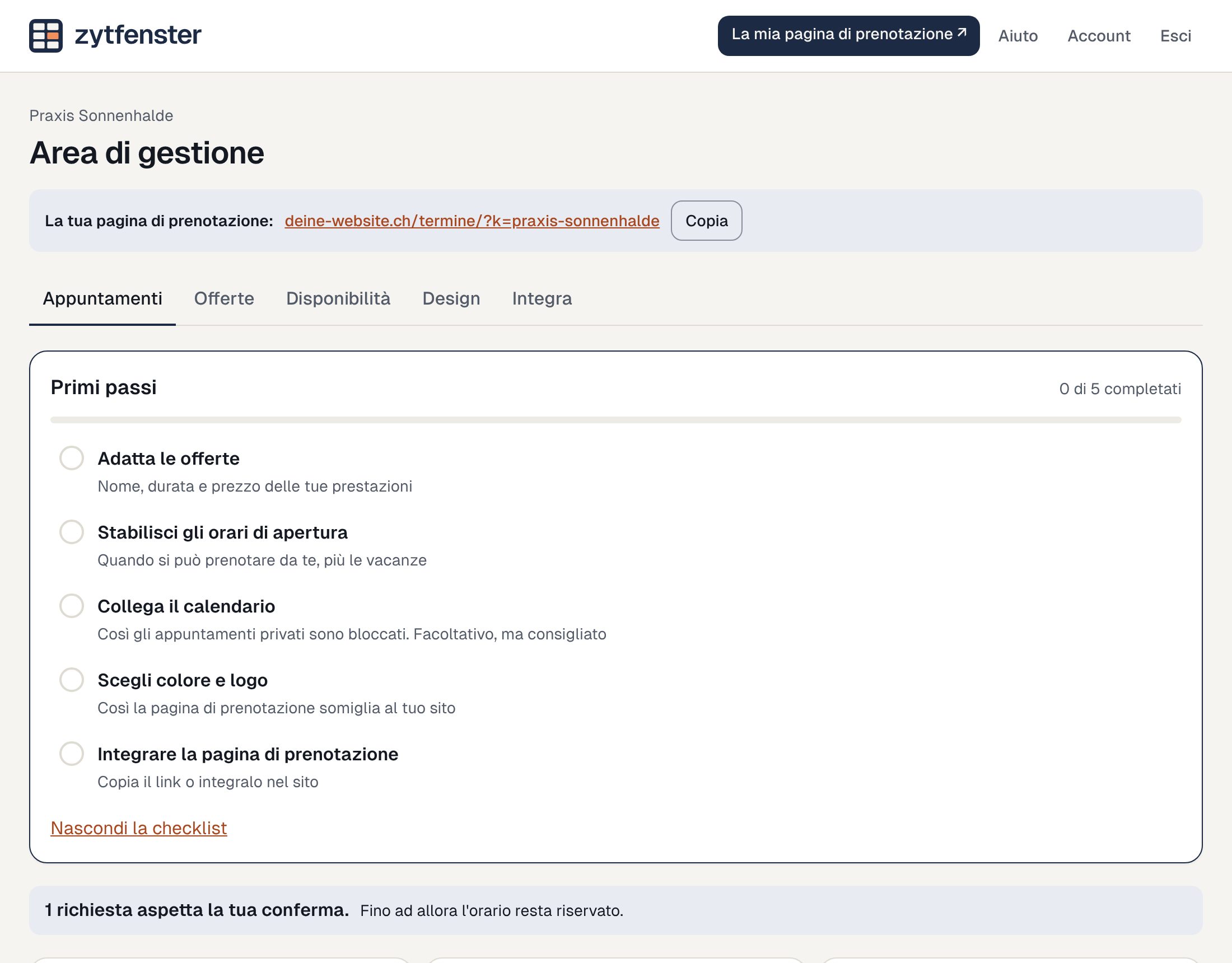Click the zytfenster logo icon
The image size is (1232, 963).
pos(46,35)
